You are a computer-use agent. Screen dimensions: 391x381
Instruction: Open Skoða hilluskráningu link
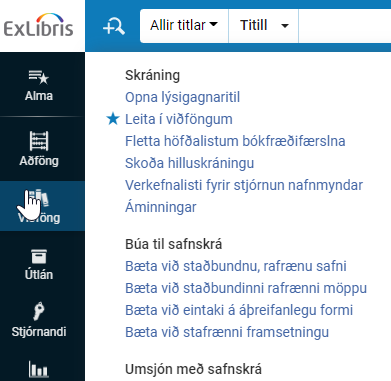pyautogui.click(x=189, y=163)
